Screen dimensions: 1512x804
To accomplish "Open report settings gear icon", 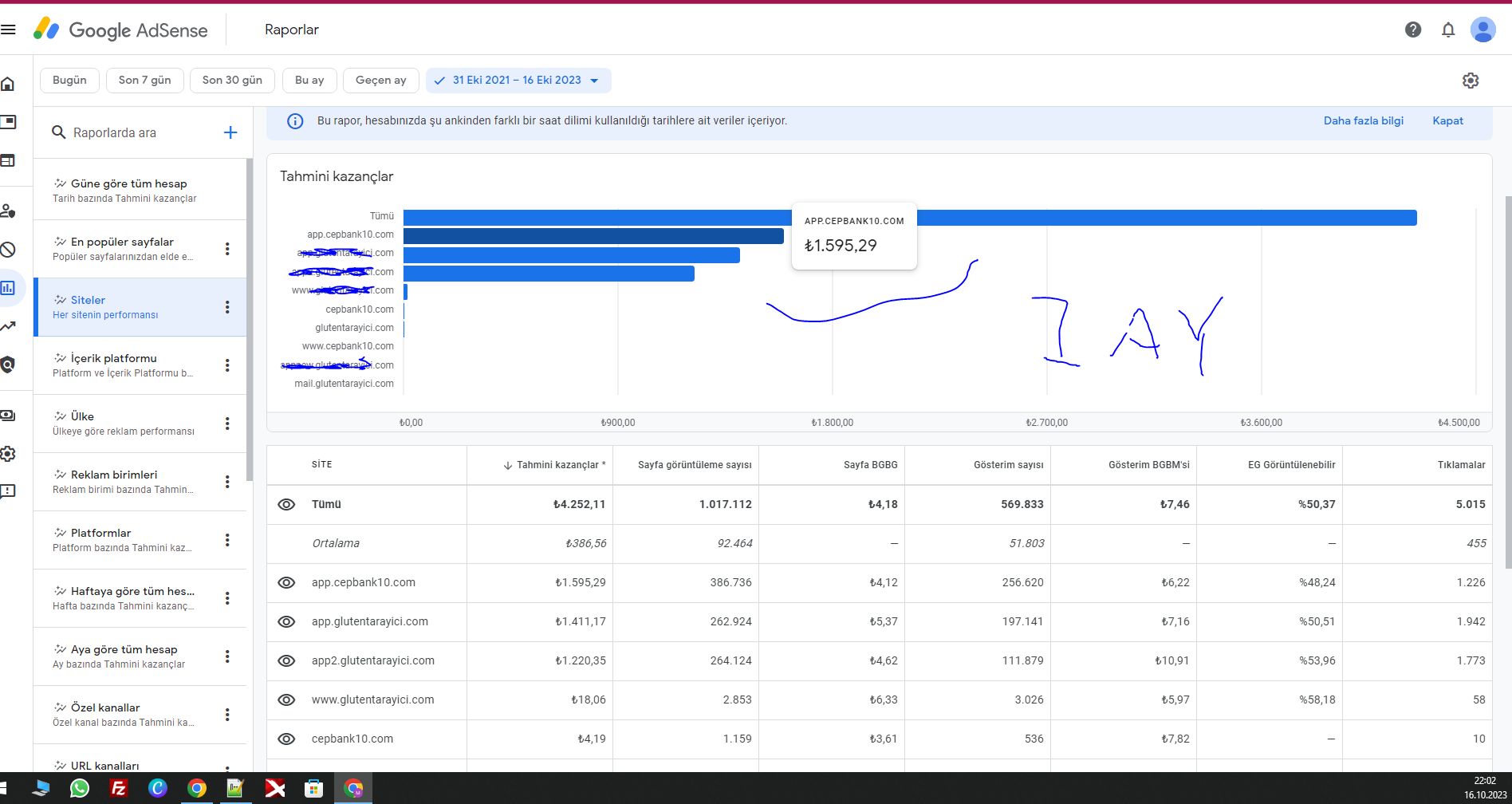I will tap(1471, 81).
